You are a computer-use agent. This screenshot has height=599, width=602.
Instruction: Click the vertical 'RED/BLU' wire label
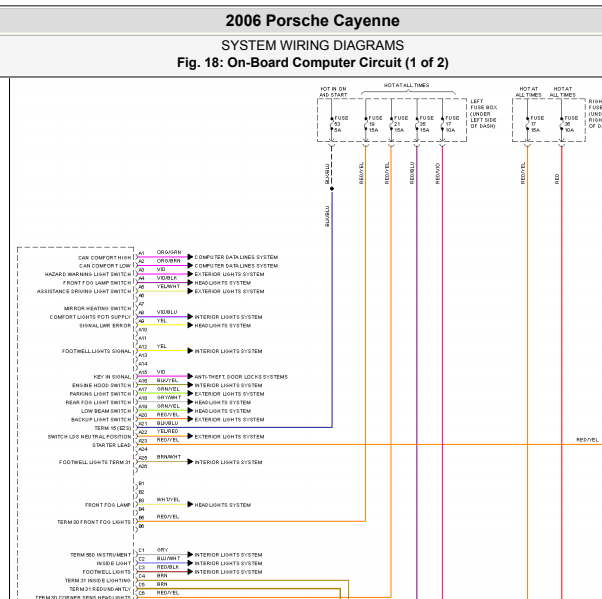point(412,173)
